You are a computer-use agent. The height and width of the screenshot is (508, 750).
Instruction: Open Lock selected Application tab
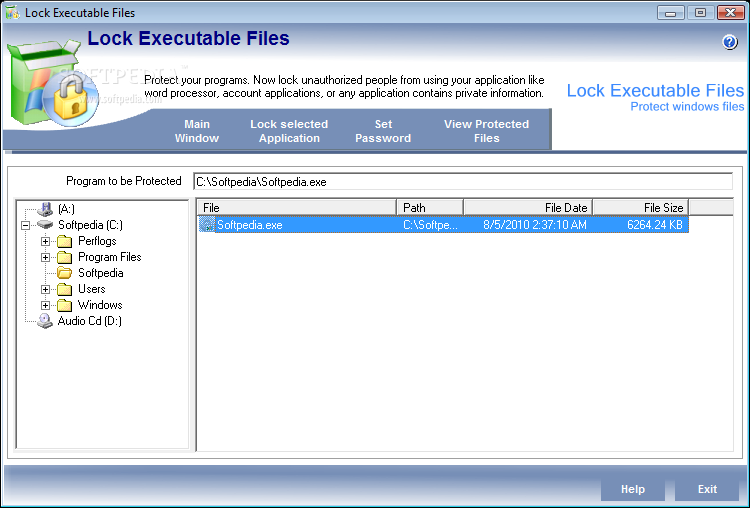289,131
